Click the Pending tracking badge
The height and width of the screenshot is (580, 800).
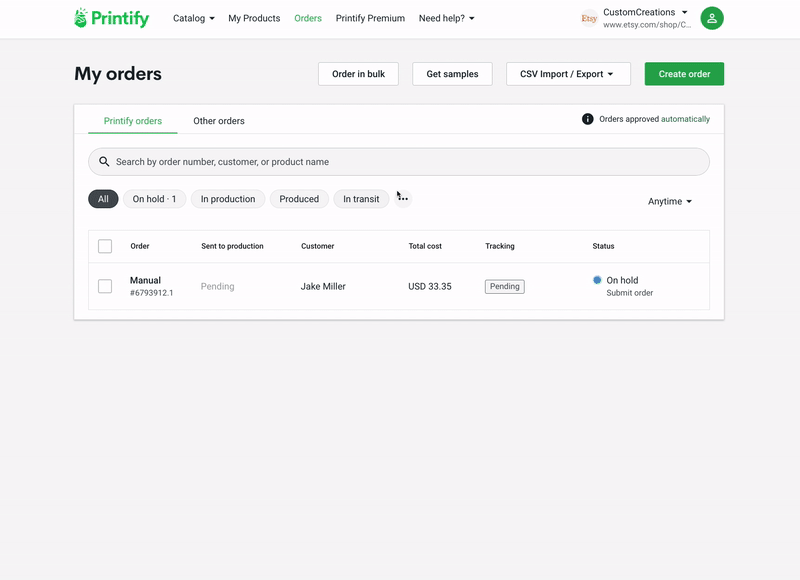504,286
